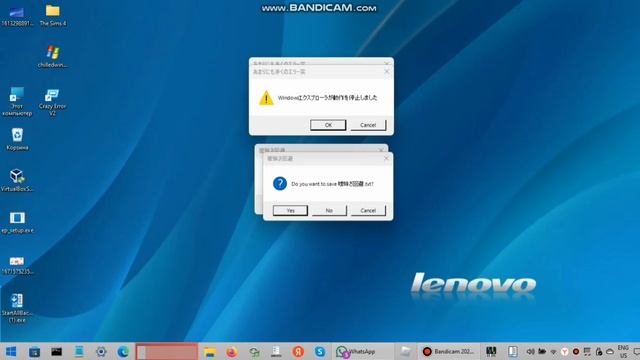Open the Yandex browser taskbar icon
The height and width of the screenshot is (360, 640).
click(298, 351)
